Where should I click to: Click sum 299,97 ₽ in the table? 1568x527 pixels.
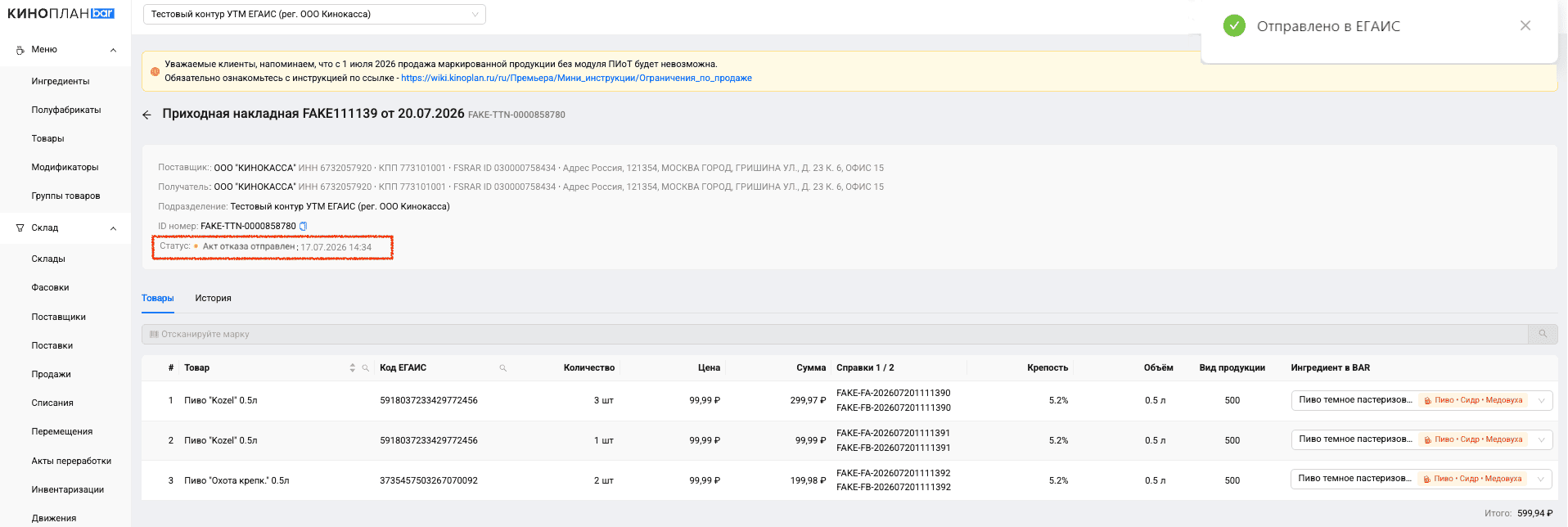[808, 400]
